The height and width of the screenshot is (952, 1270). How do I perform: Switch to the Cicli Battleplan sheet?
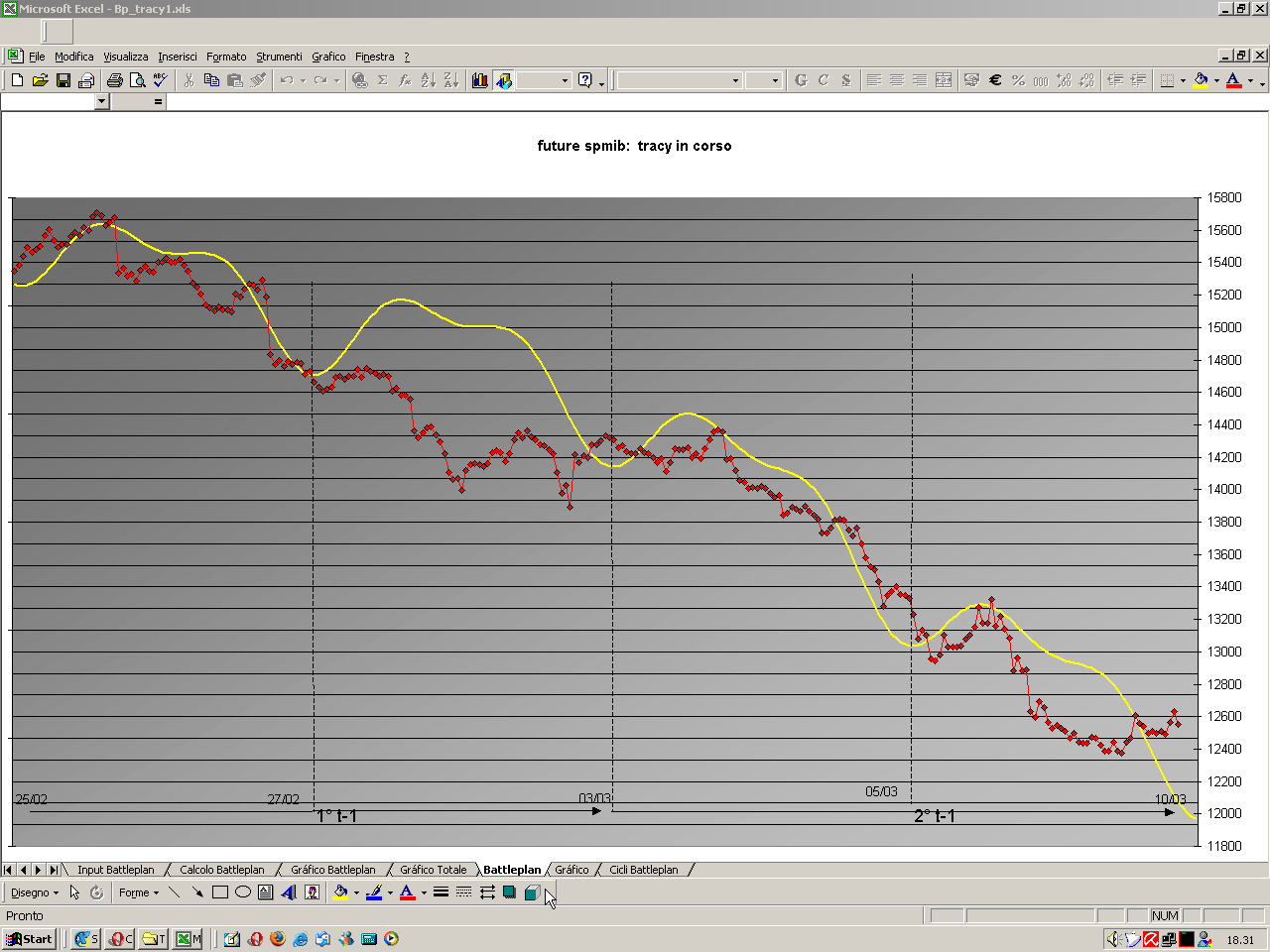pyautogui.click(x=644, y=870)
